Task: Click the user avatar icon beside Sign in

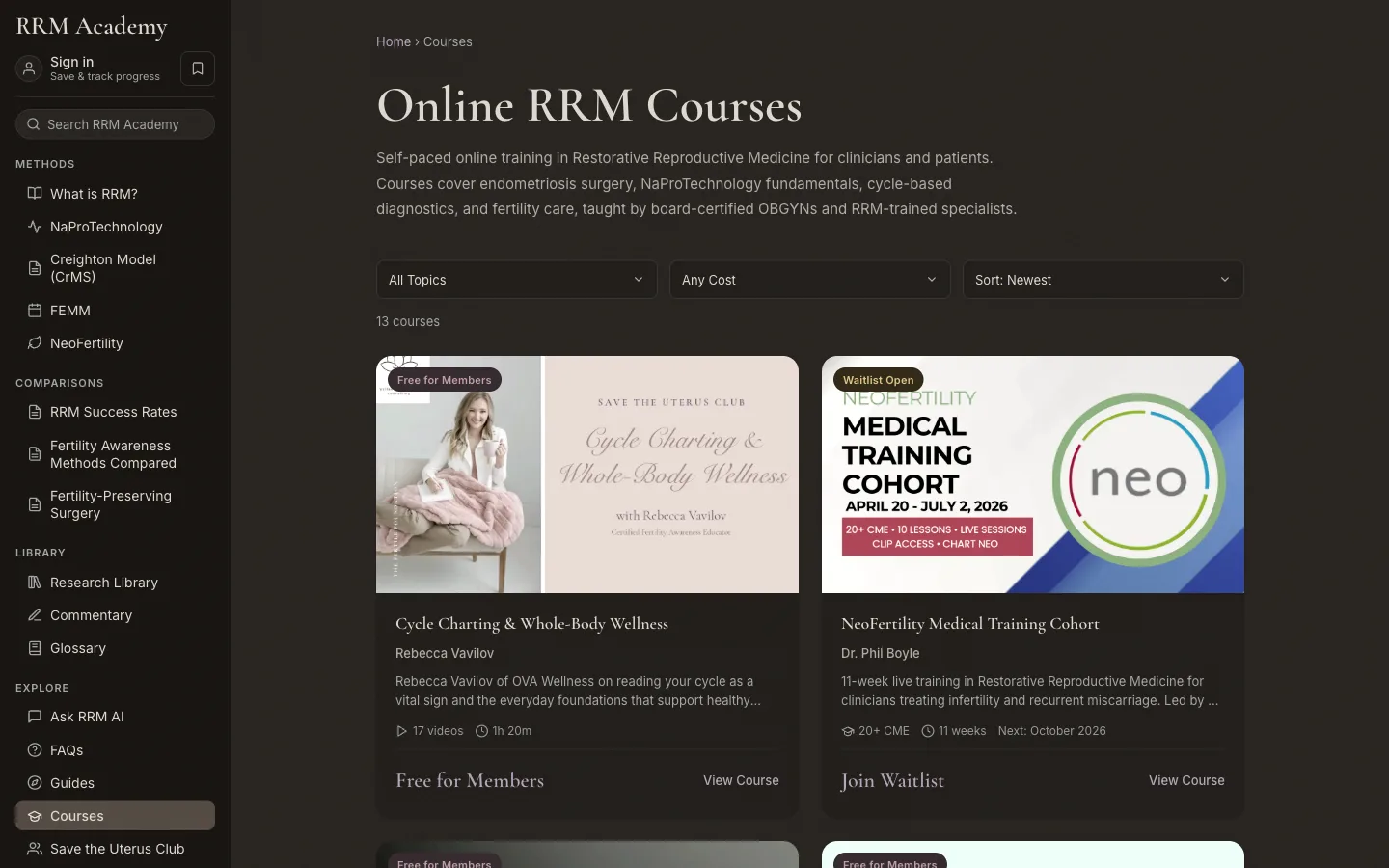Action: tap(29, 68)
